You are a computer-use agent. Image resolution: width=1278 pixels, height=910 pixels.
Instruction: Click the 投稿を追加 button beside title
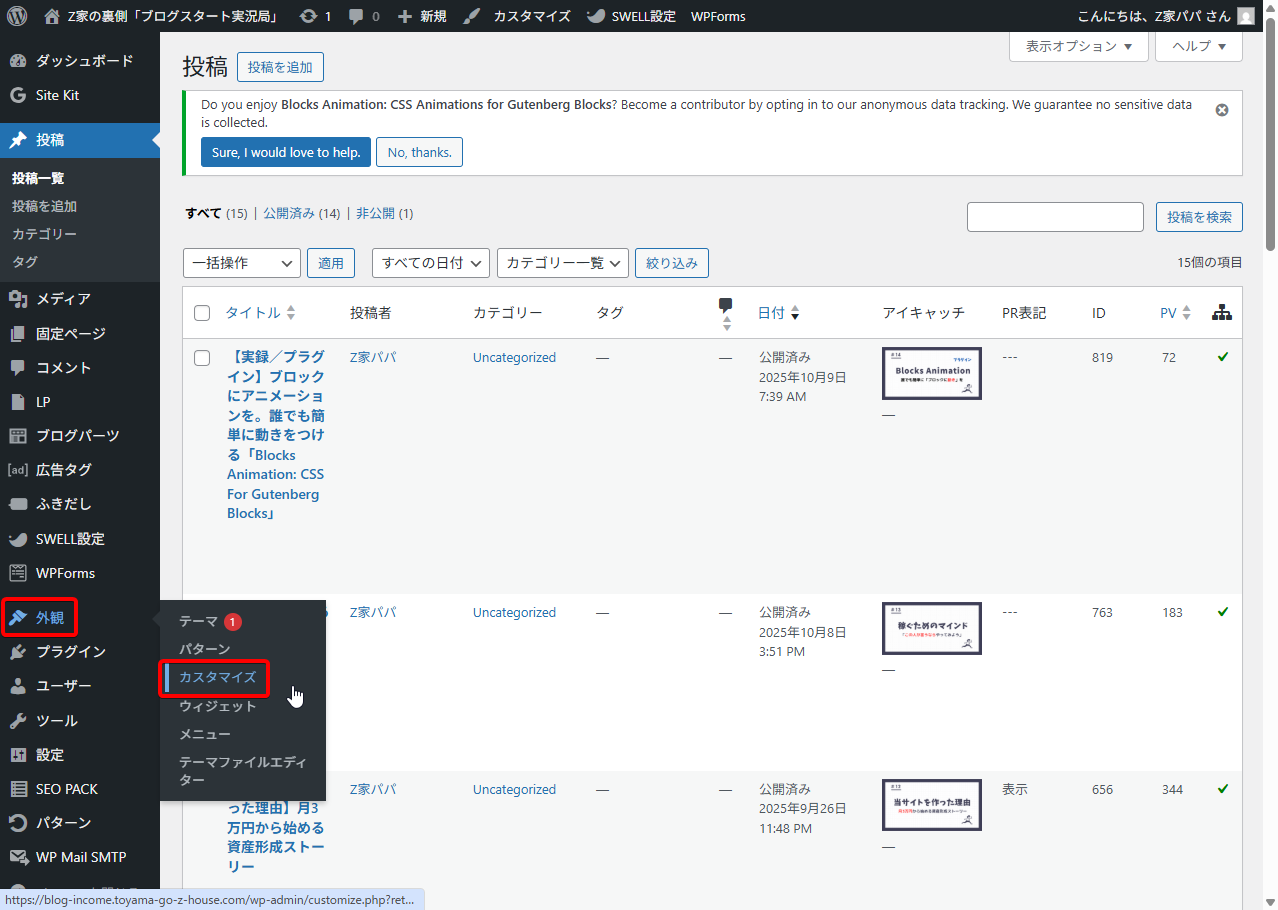[280, 67]
